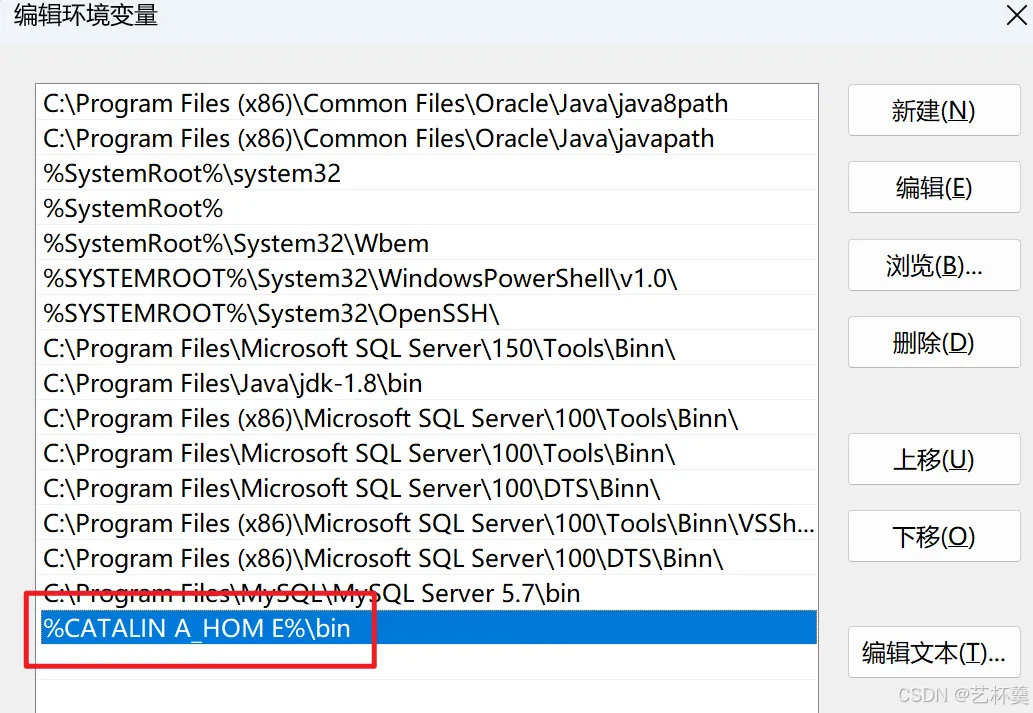
Task: Delete entry with the 删除(D) button
Action: click(934, 342)
